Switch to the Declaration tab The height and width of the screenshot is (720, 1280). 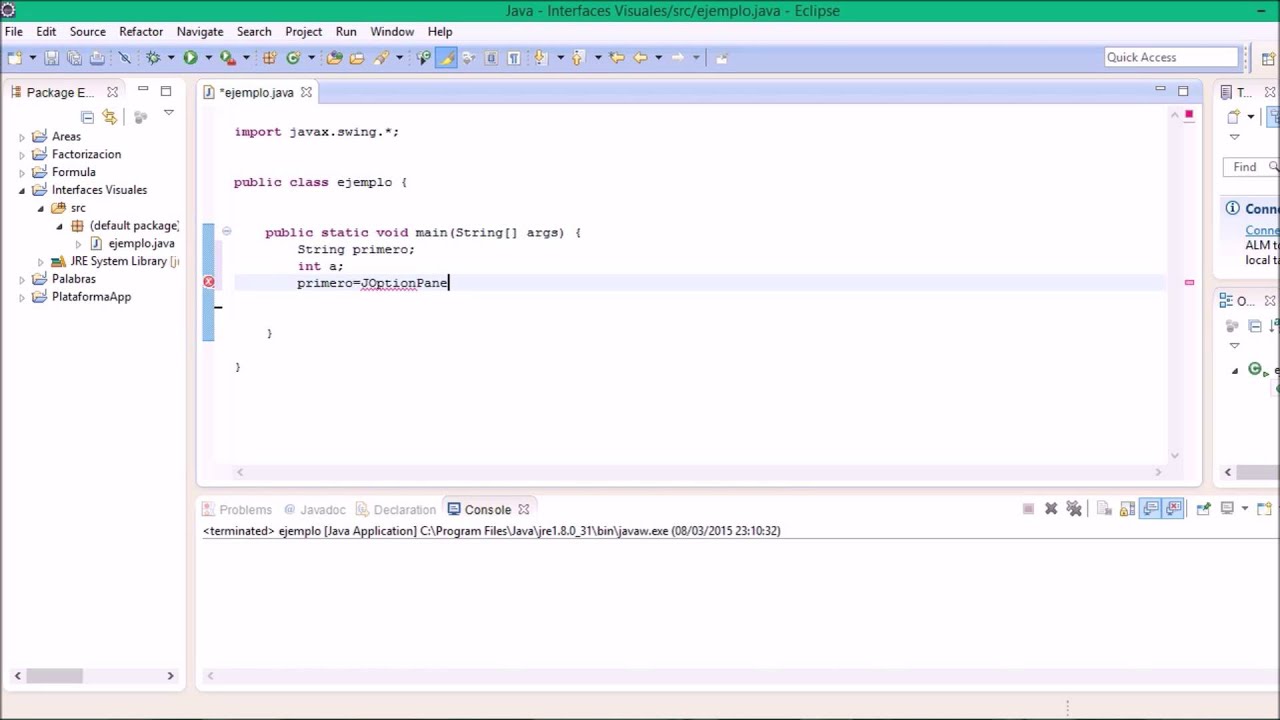pos(396,509)
